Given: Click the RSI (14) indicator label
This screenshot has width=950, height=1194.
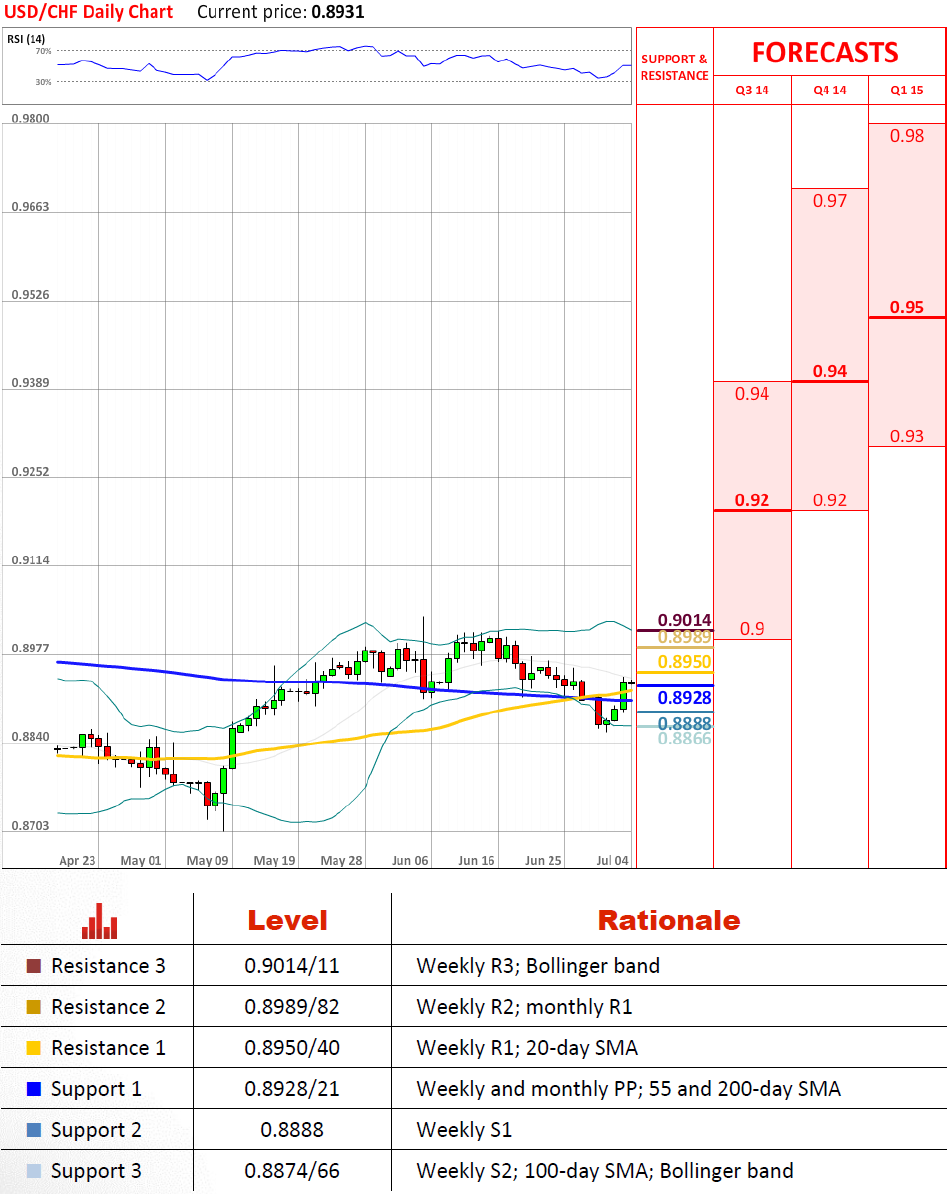Looking at the screenshot, I should (26, 39).
